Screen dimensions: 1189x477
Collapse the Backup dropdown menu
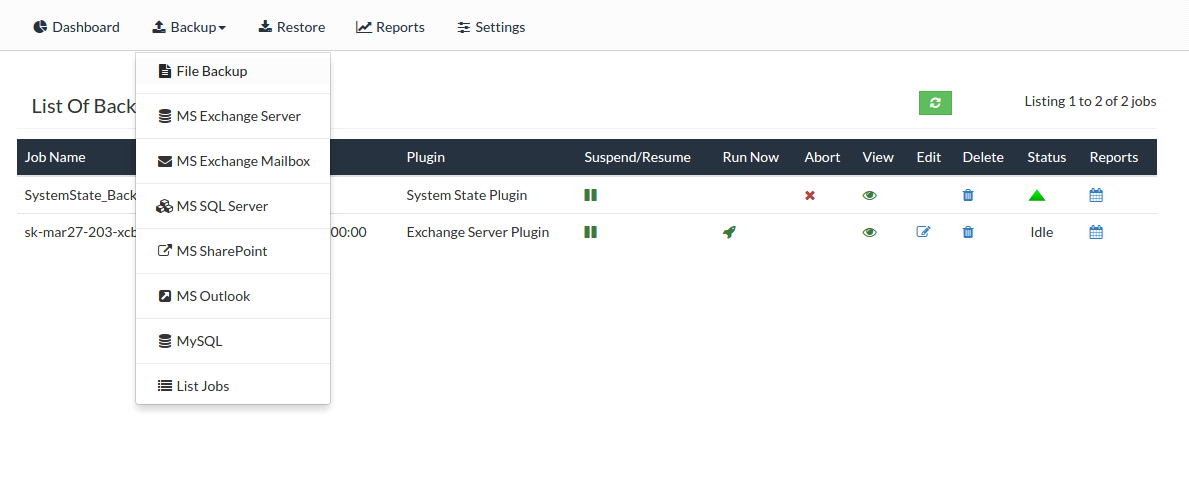(x=189, y=27)
